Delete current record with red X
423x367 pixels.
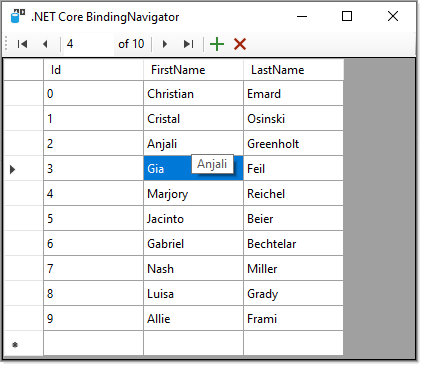[240, 44]
